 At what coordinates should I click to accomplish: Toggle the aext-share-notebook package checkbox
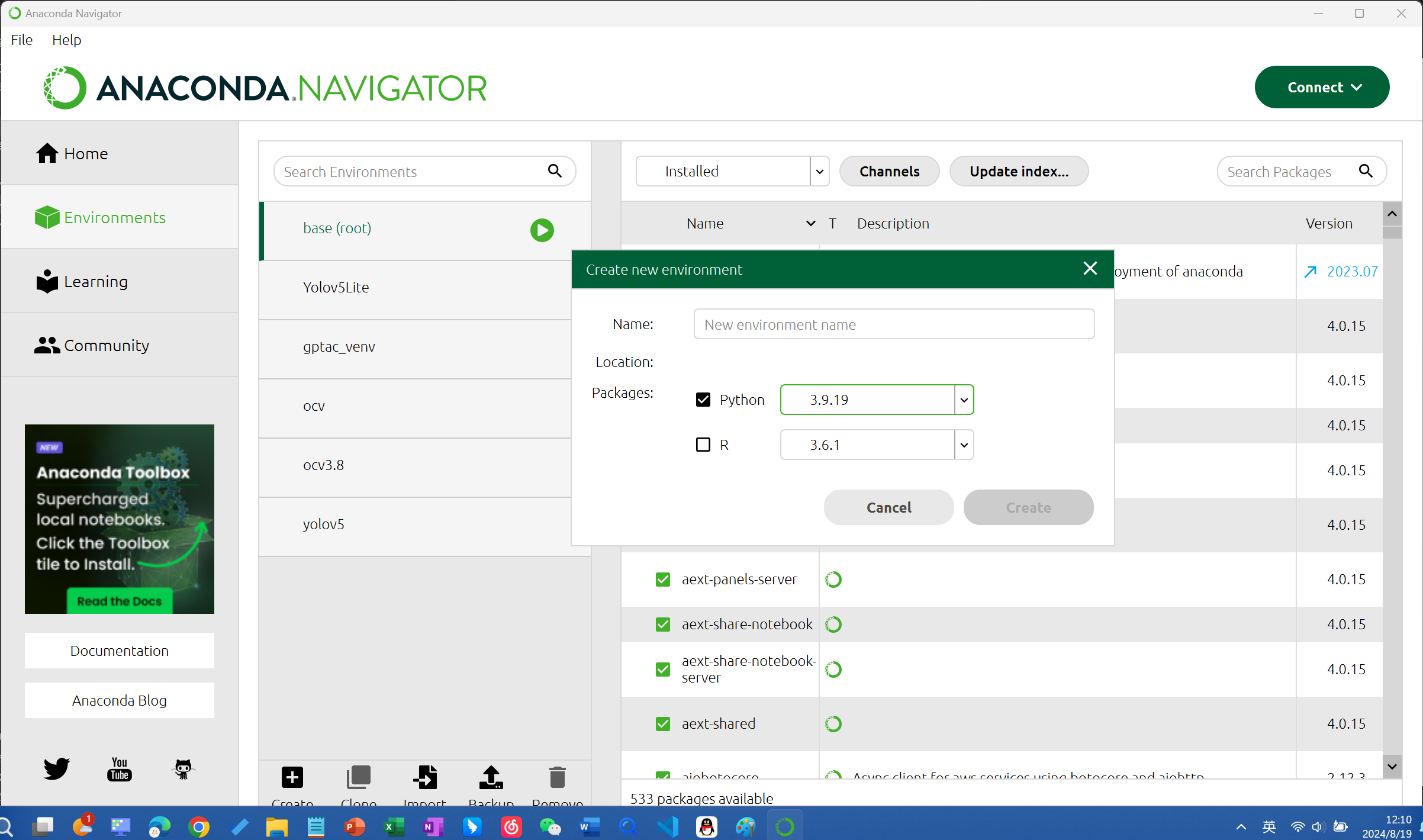(x=663, y=625)
